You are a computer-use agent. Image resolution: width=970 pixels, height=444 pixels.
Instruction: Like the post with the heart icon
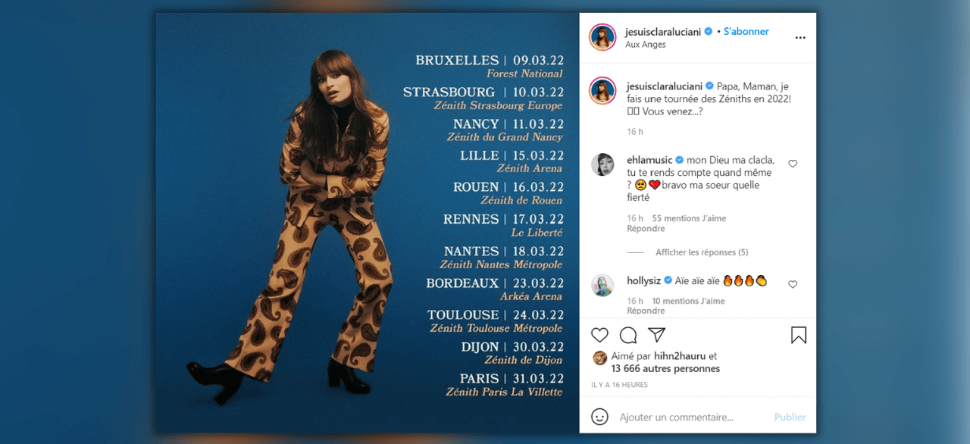[x=599, y=335]
